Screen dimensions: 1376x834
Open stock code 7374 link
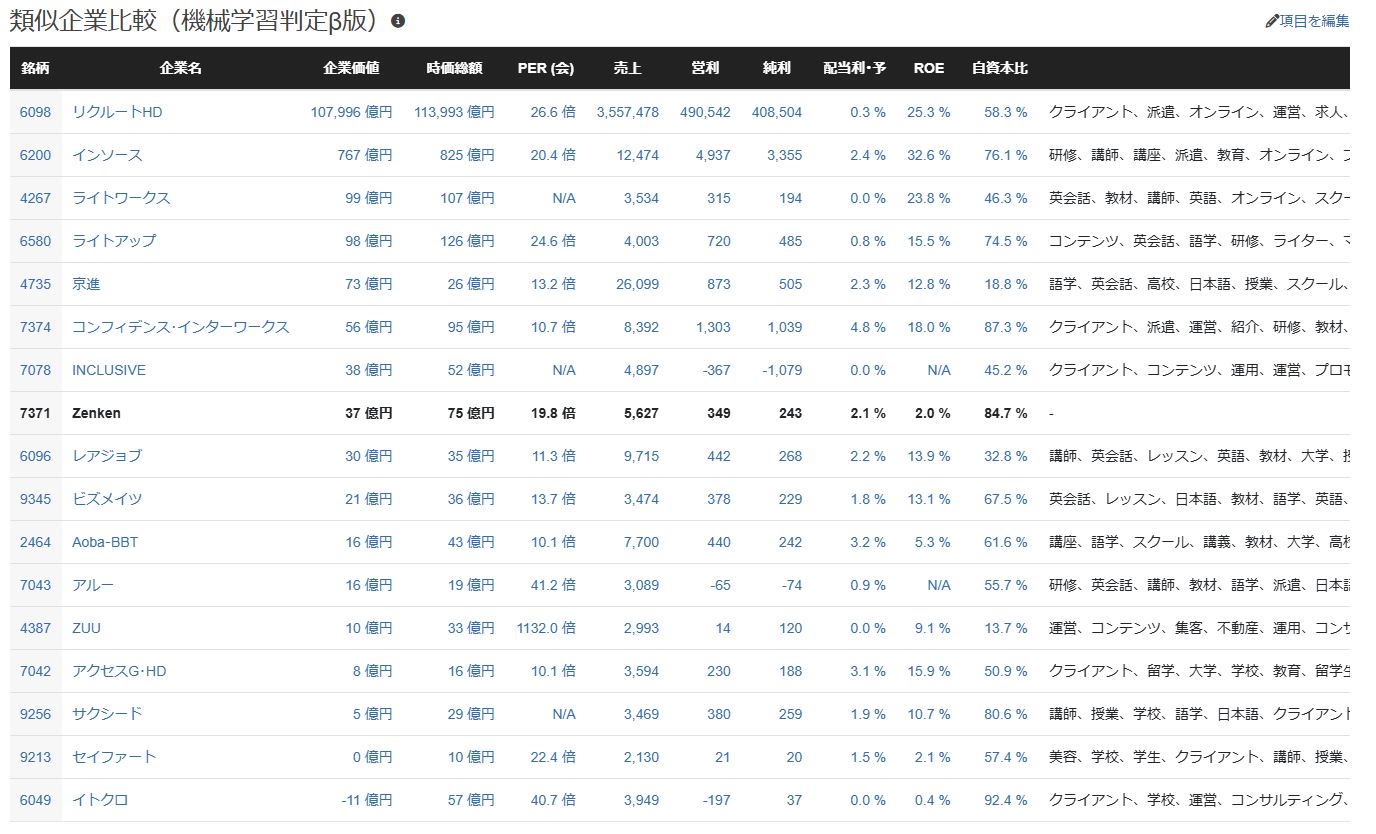click(35, 327)
